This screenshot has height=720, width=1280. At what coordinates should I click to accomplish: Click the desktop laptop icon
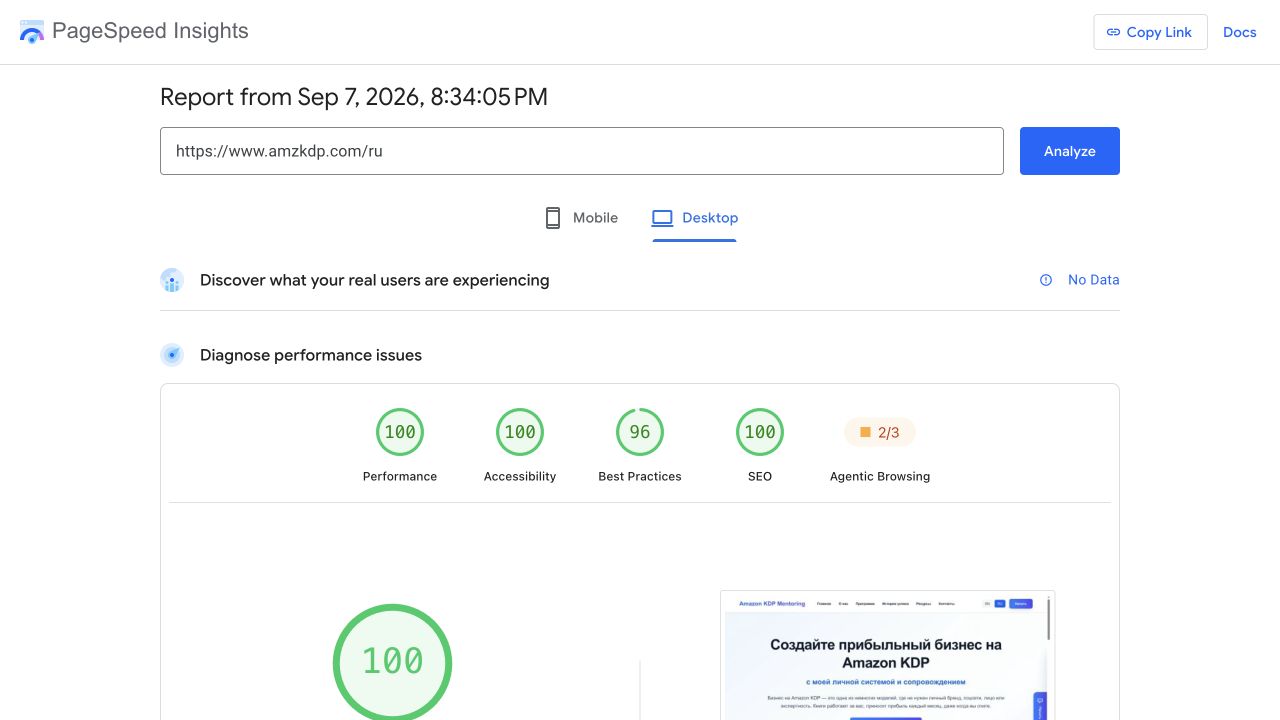[x=662, y=218]
